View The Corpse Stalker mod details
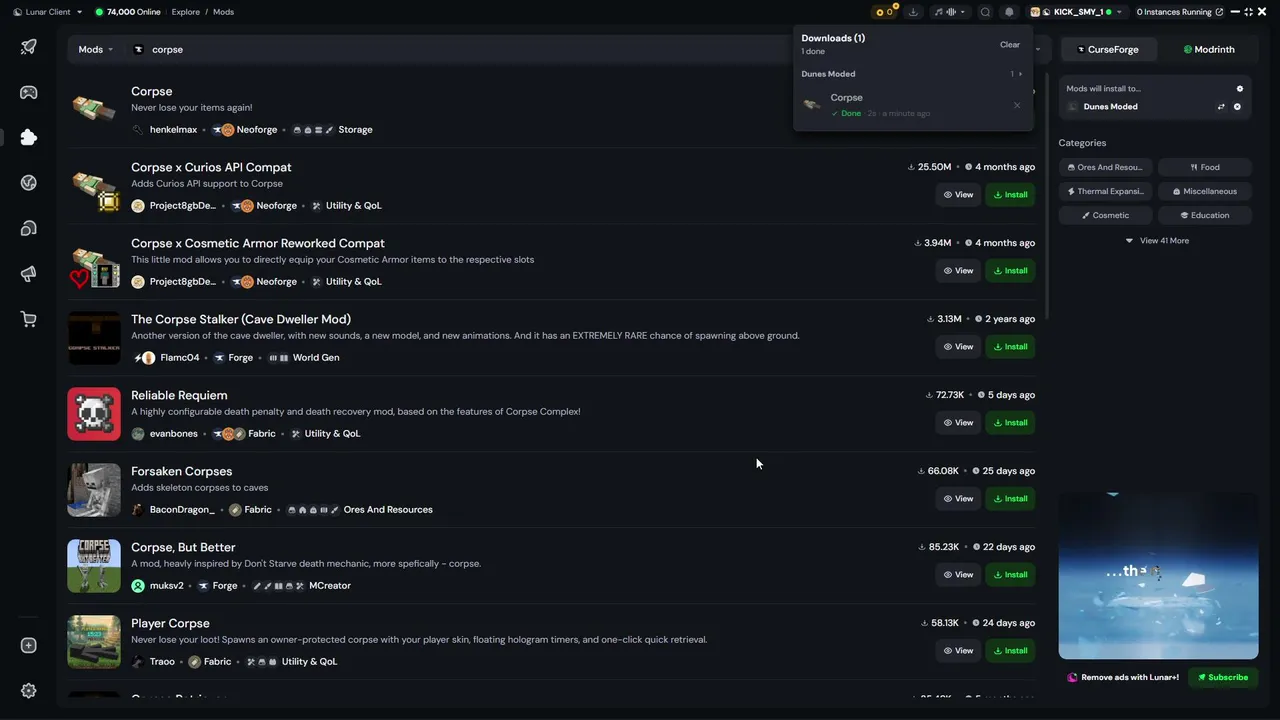The height and width of the screenshot is (720, 1280). pos(958,347)
